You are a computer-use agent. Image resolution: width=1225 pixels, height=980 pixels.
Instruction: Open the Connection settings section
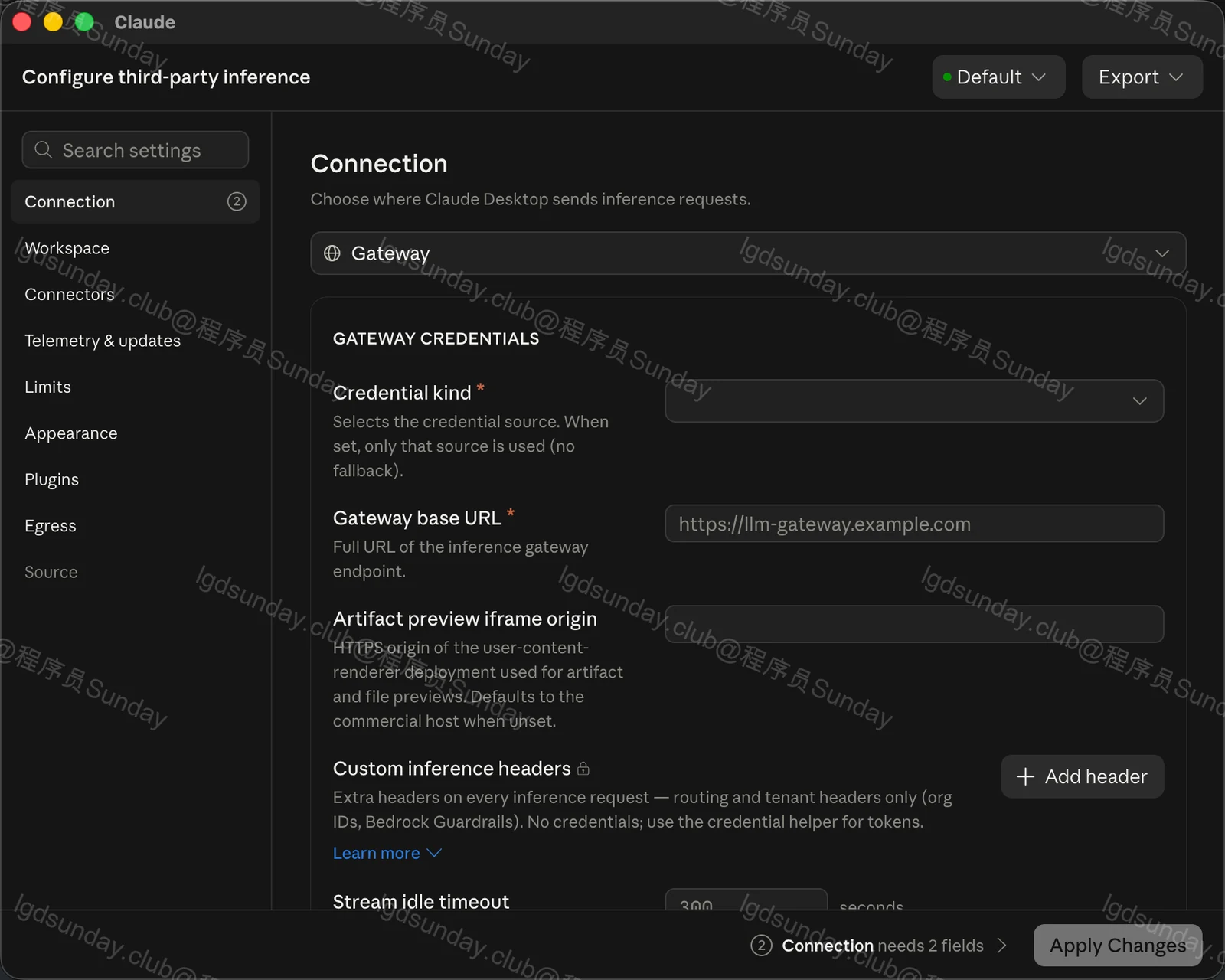pos(136,201)
